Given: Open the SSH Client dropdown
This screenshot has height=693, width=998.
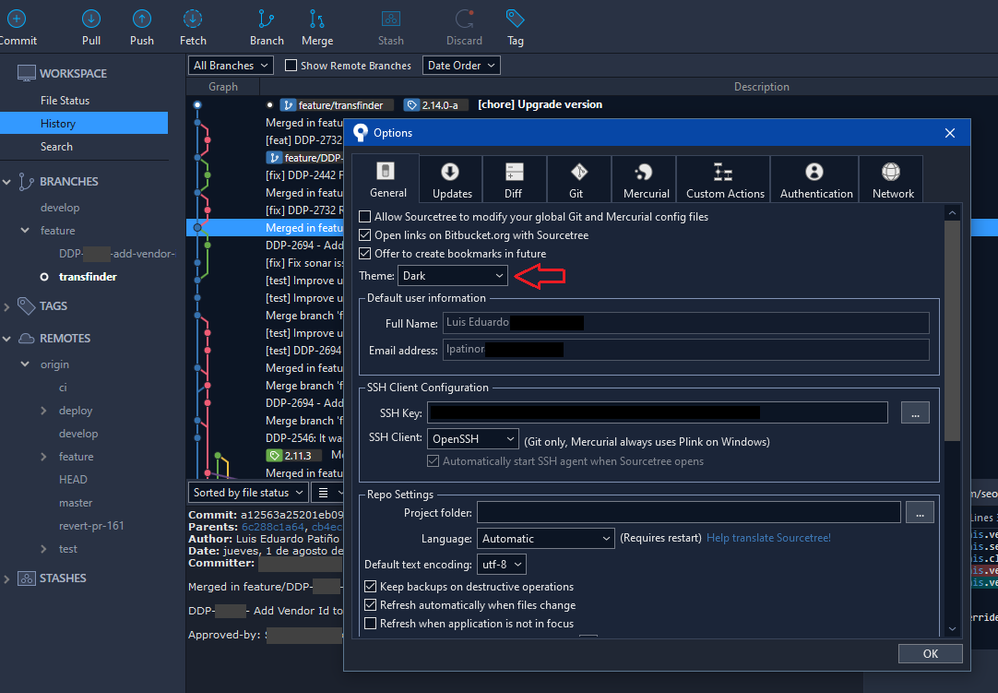Looking at the screenshot, I should point(473,439).
